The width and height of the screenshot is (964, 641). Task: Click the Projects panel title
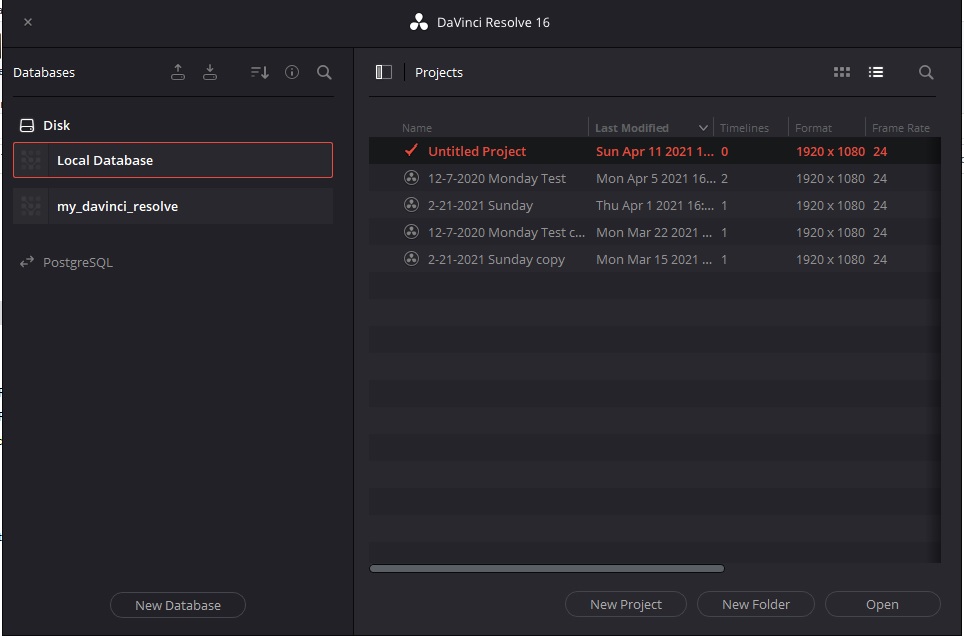coord(439,73)
